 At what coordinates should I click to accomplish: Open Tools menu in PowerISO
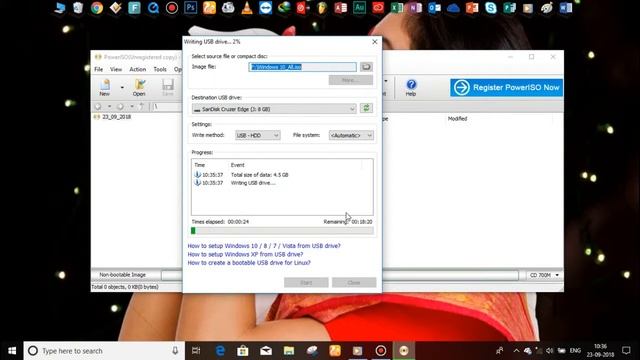point(160,69)
